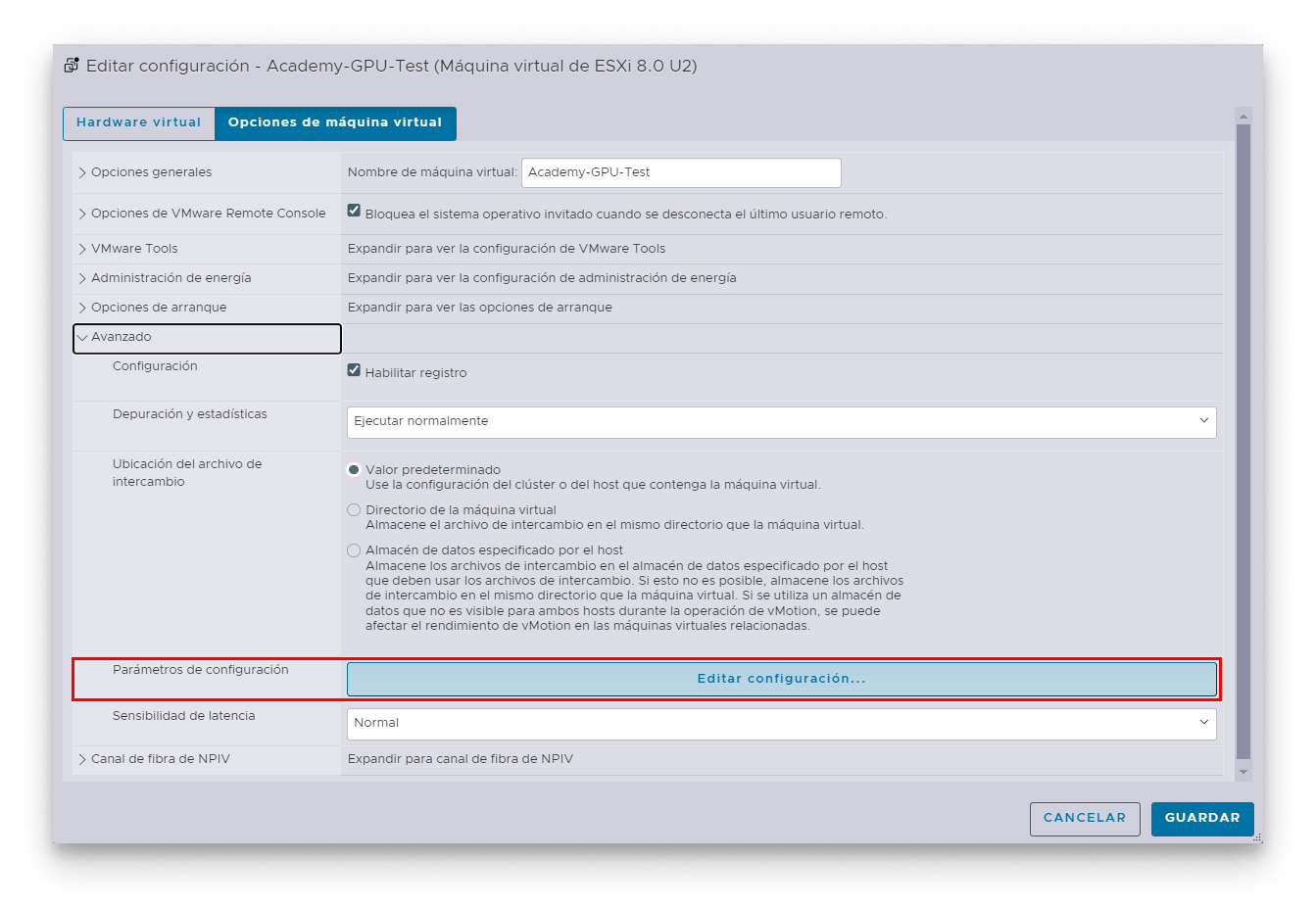Switch to the Hardware virtual tab
Viewport: 1316px width, 907px height.
(x=138, y=123)
